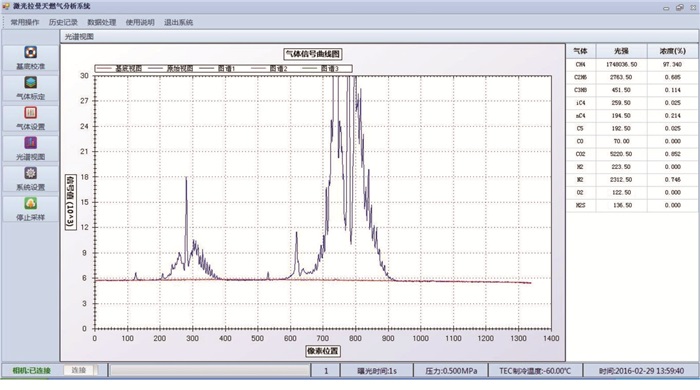Click intensity value 70.00
Screen dimensions: 700x390
click(621, 141)
